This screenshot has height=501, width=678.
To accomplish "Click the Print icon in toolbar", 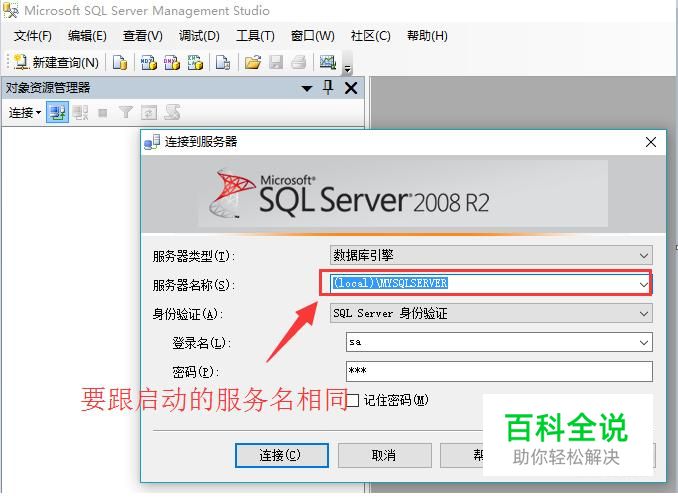I will [299, 63].
